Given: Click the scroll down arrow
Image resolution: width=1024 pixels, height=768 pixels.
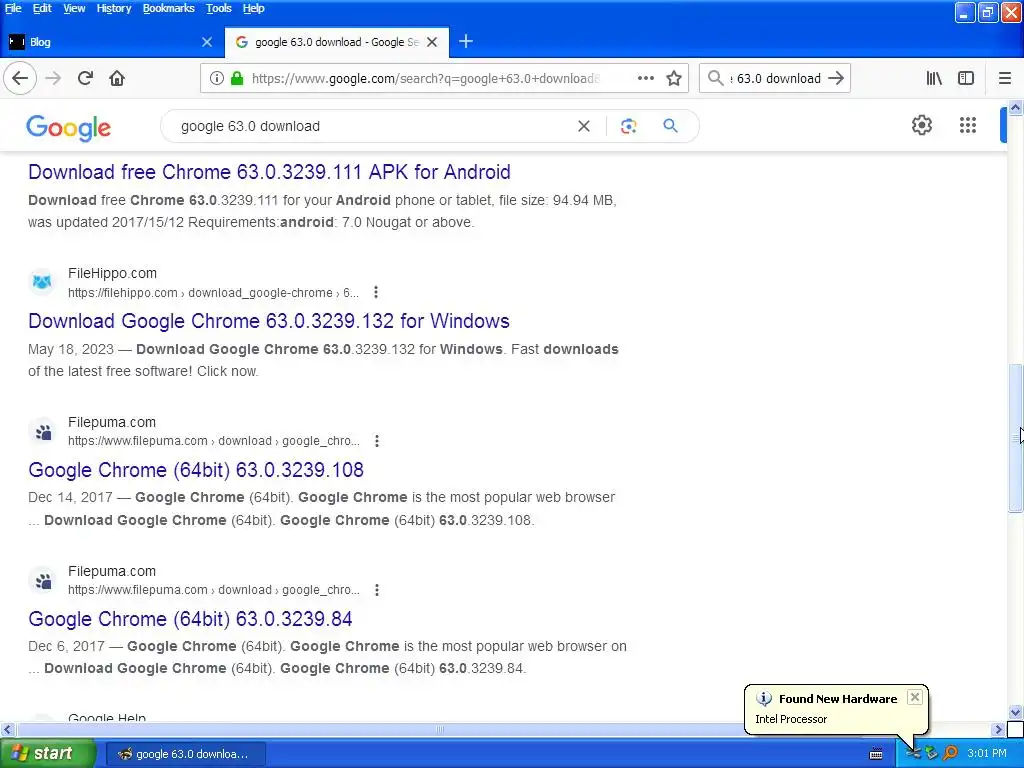Looking at the screenshot, I should 1015,712.
